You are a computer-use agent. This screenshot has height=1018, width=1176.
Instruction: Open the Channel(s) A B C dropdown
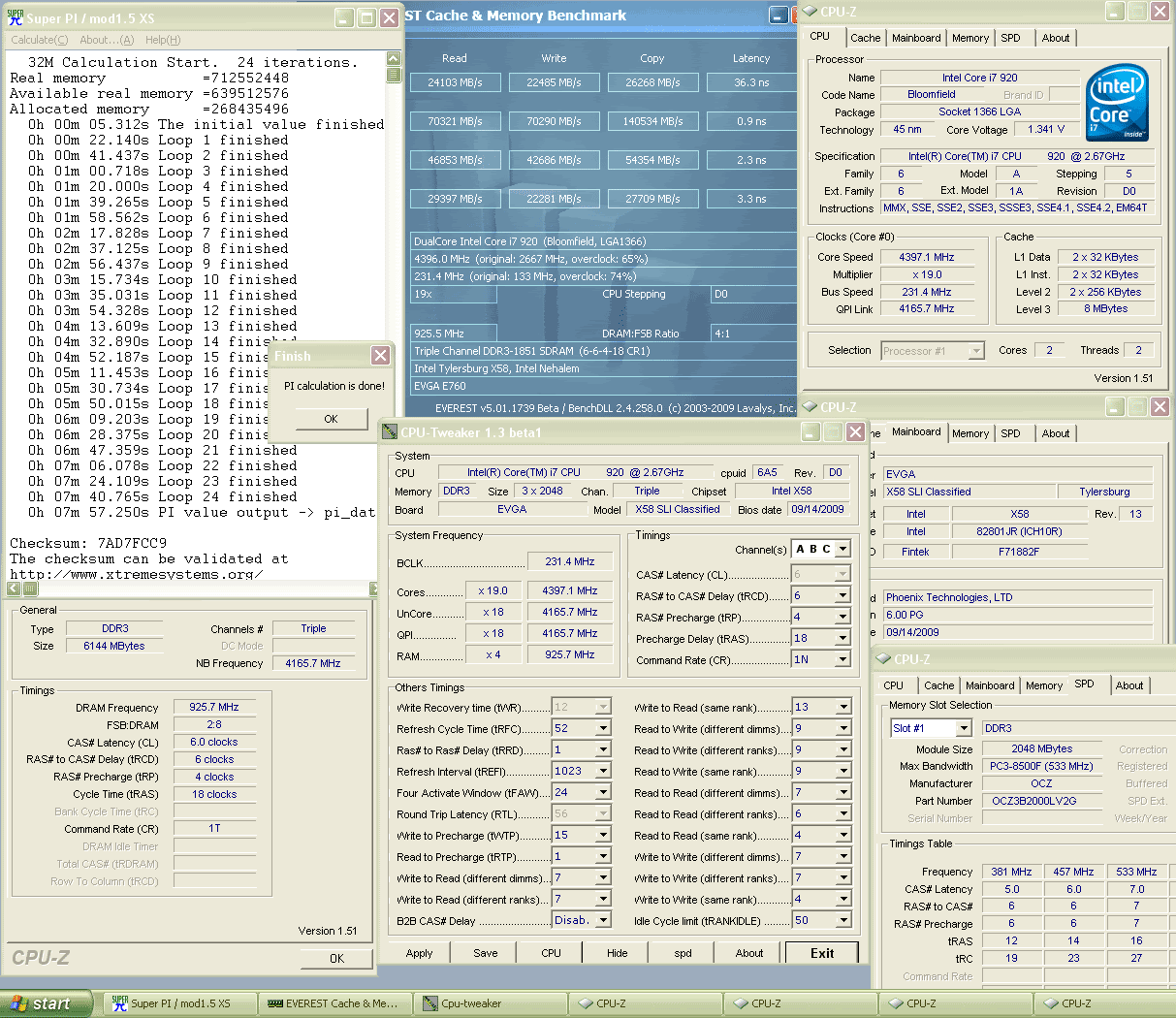tap(842, 549)
